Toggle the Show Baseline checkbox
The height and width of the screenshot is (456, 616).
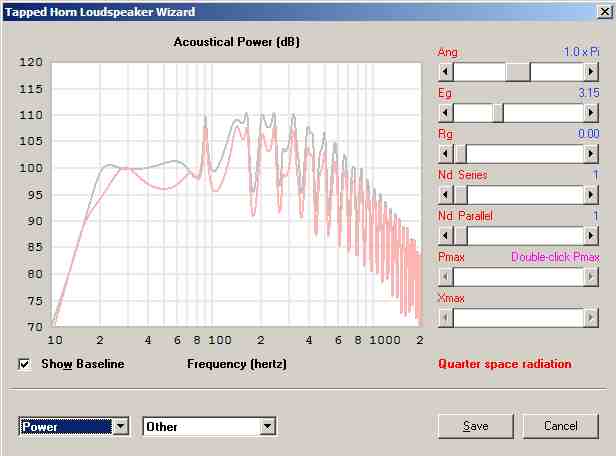(24, 364)
